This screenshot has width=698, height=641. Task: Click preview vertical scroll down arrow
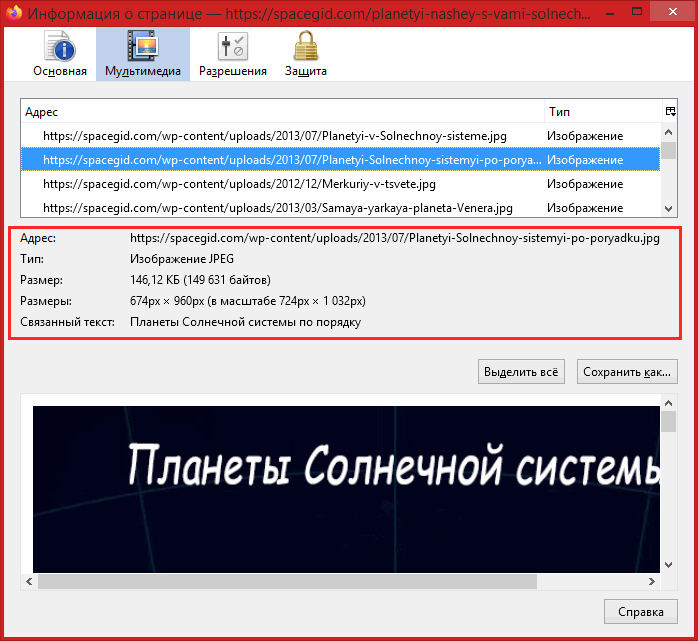[x=669, y=565]
